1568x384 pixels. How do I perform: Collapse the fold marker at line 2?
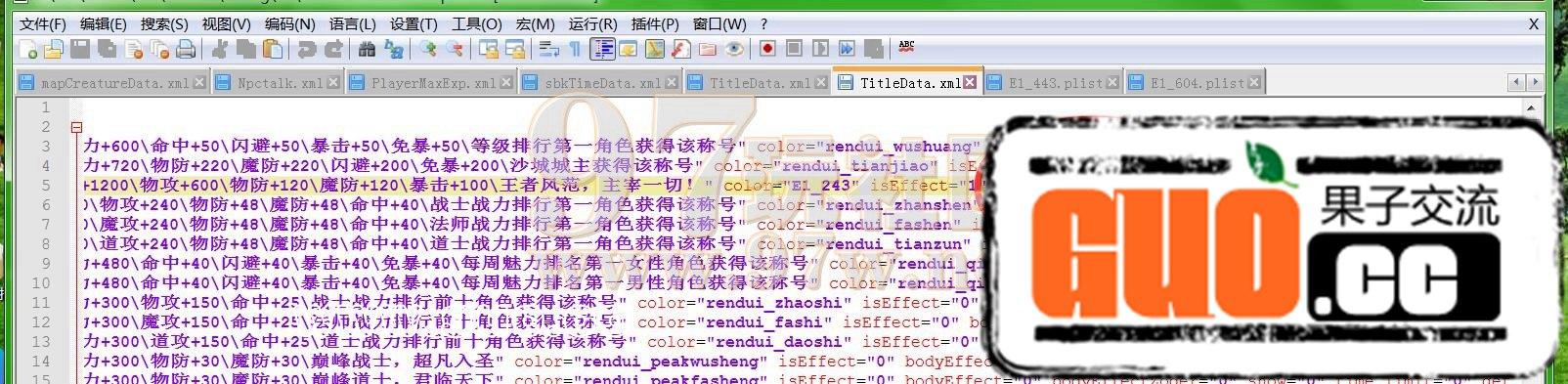pyautogui.click(x=76, y=127)
